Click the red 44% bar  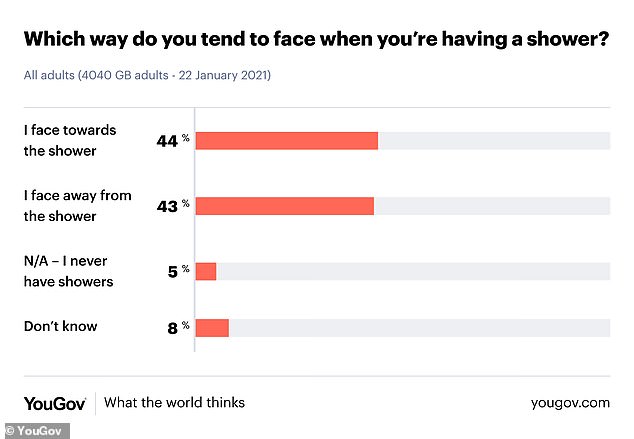pyautogui.click(x=286, y=141)
